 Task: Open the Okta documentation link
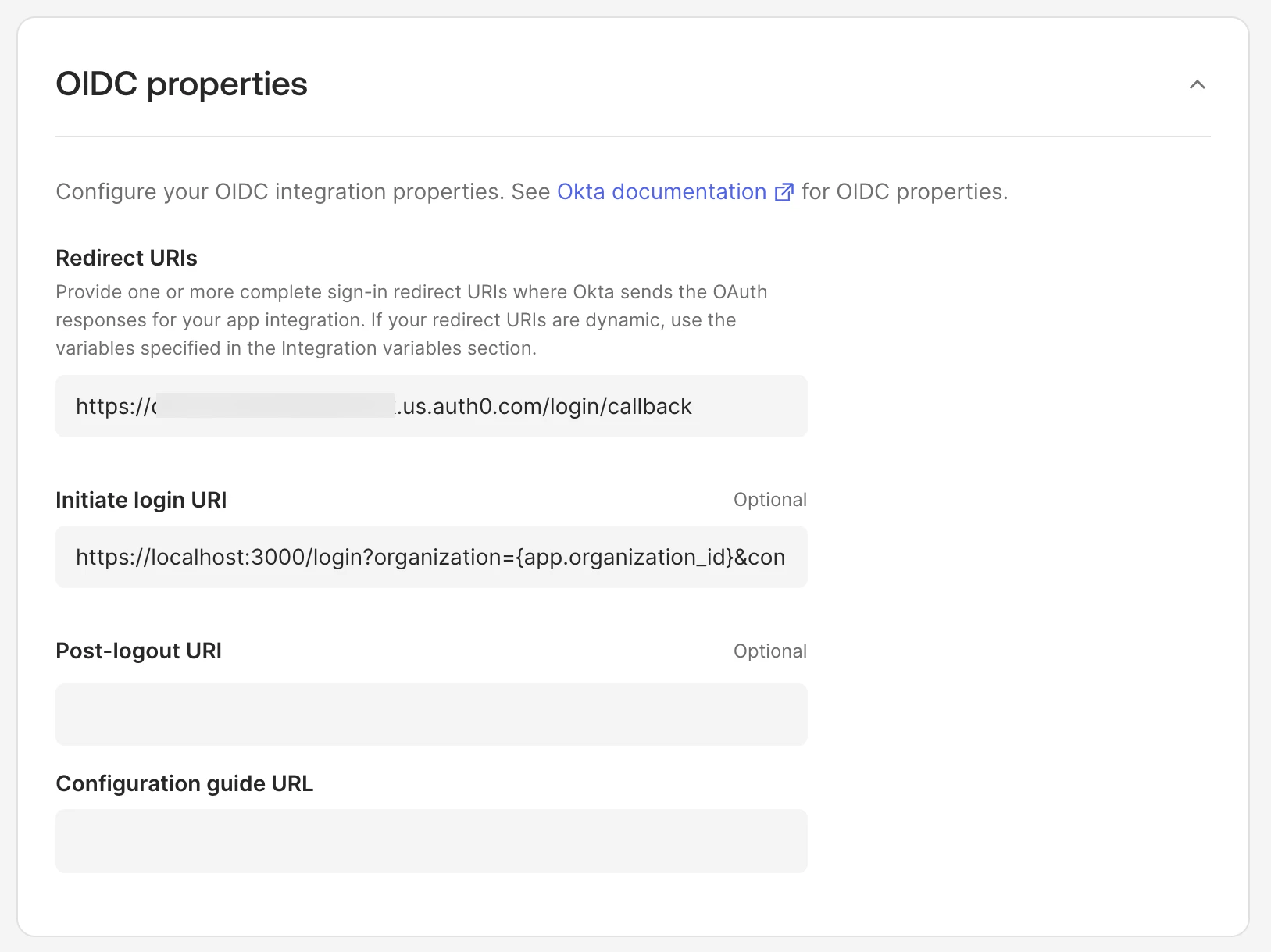(662, 191)
